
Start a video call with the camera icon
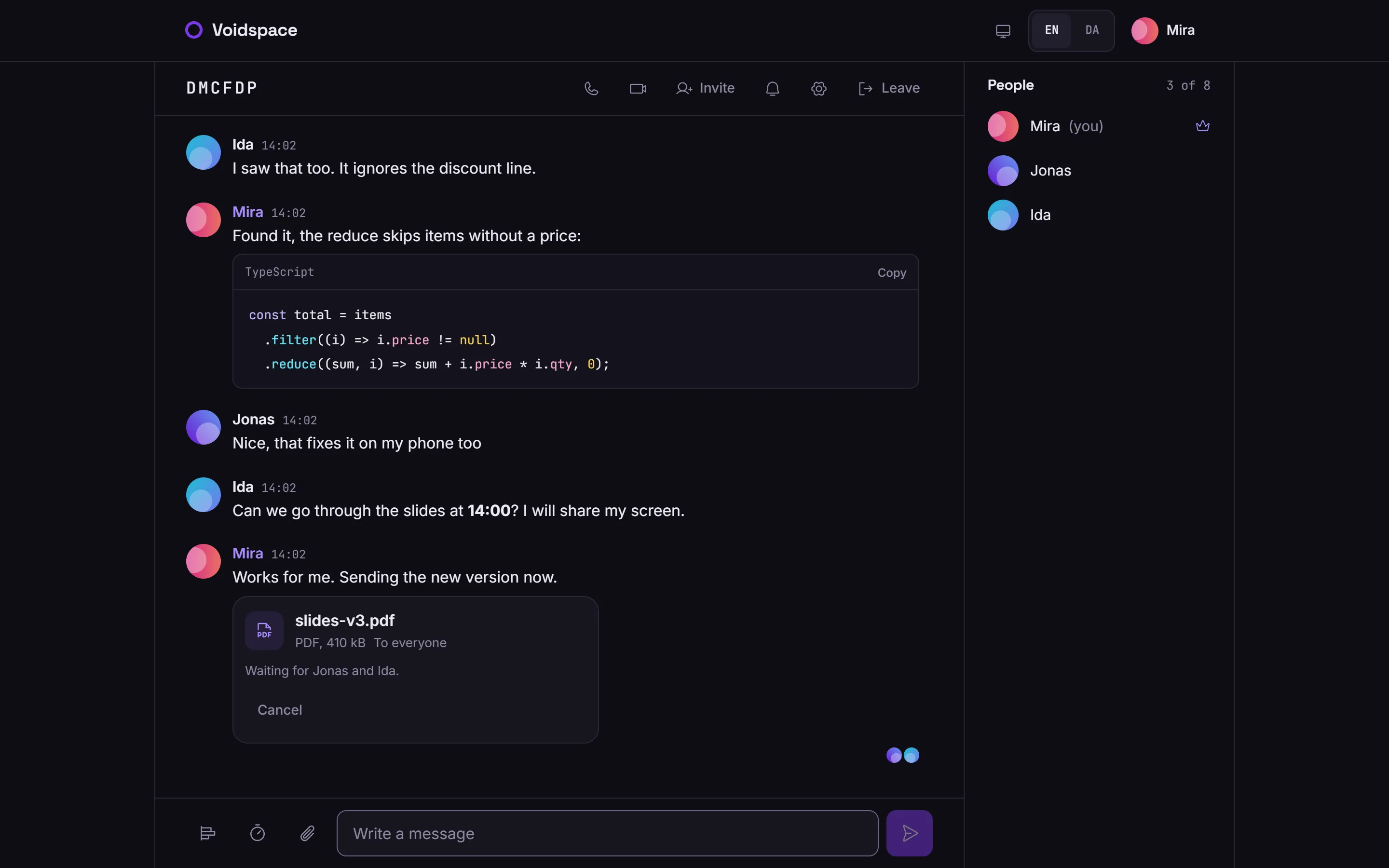[x=638, y=88]
